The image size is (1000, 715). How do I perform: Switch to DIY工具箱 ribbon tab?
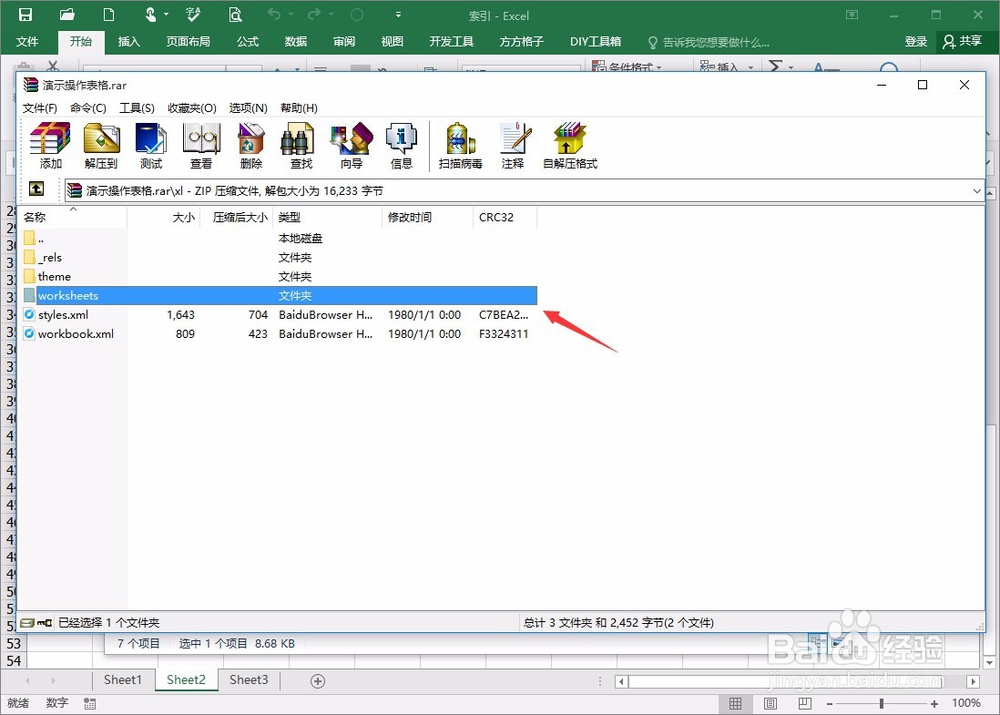(x=595, y=41)
